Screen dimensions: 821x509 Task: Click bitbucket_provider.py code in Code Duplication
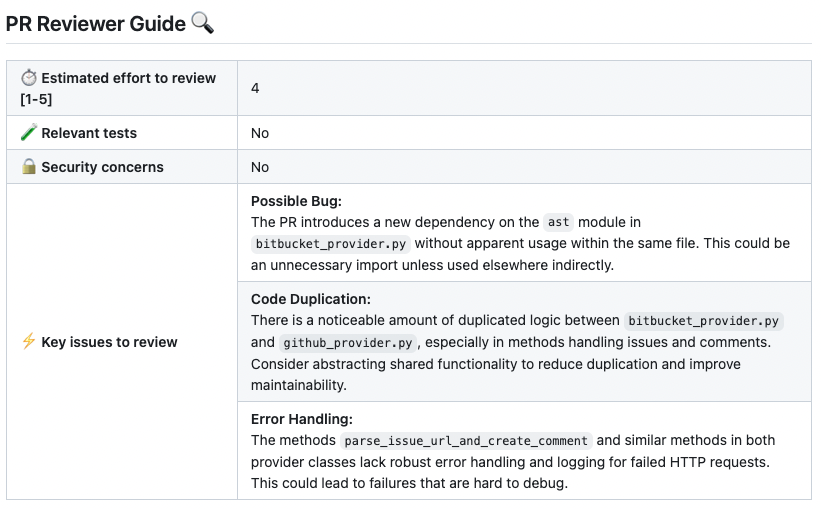click(703, 321)
